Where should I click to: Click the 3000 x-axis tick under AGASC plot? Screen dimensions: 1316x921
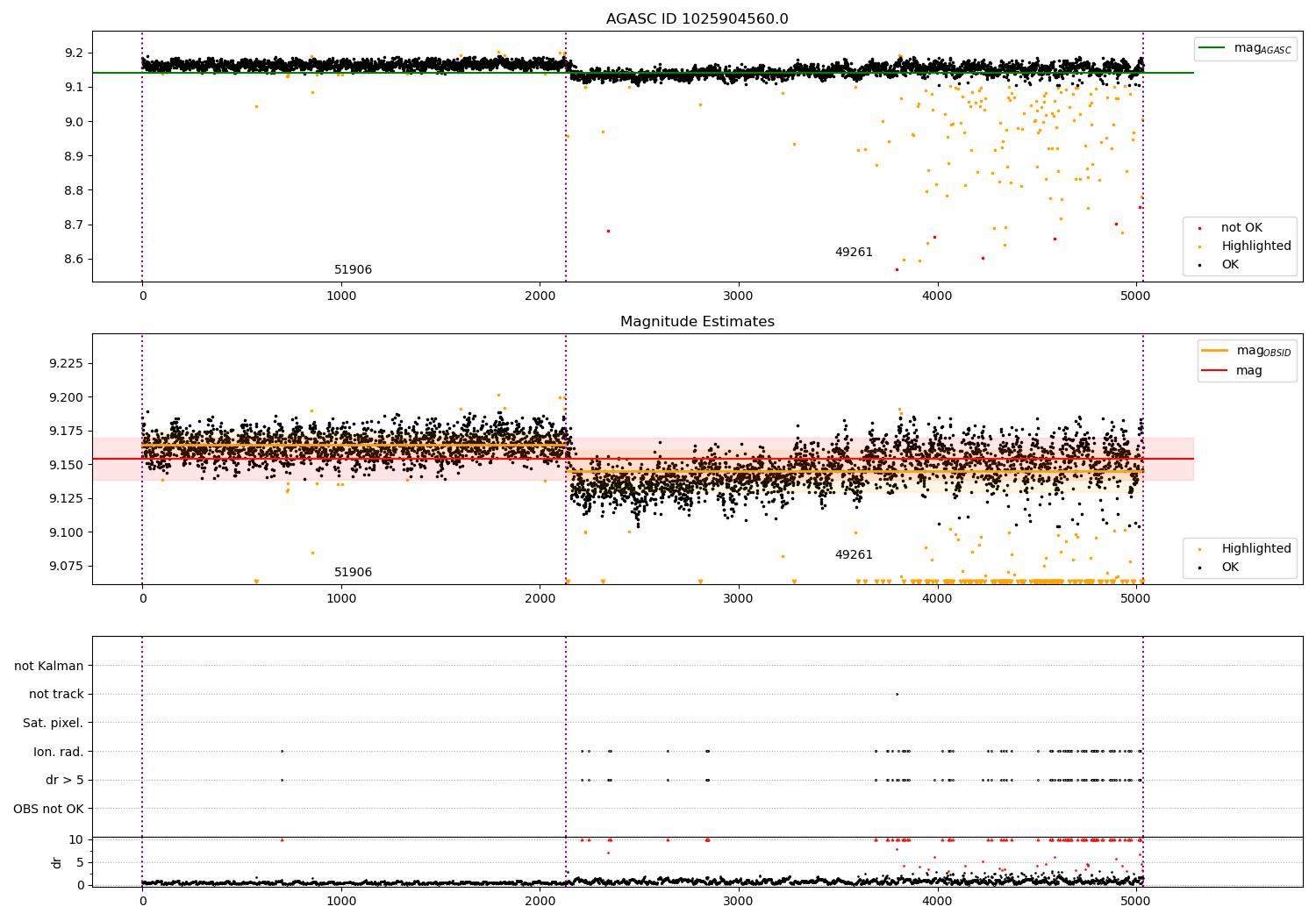pyautogui.click(x=739, y=296)
